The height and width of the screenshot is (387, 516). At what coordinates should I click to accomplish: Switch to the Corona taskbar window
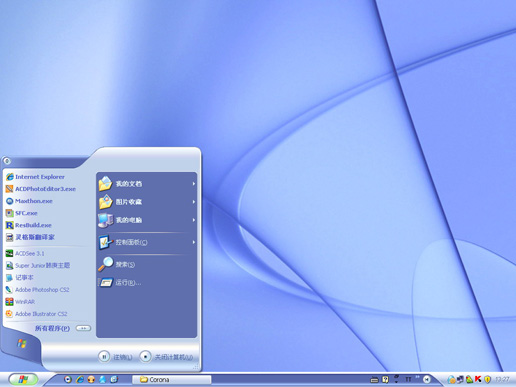(172, 379)
